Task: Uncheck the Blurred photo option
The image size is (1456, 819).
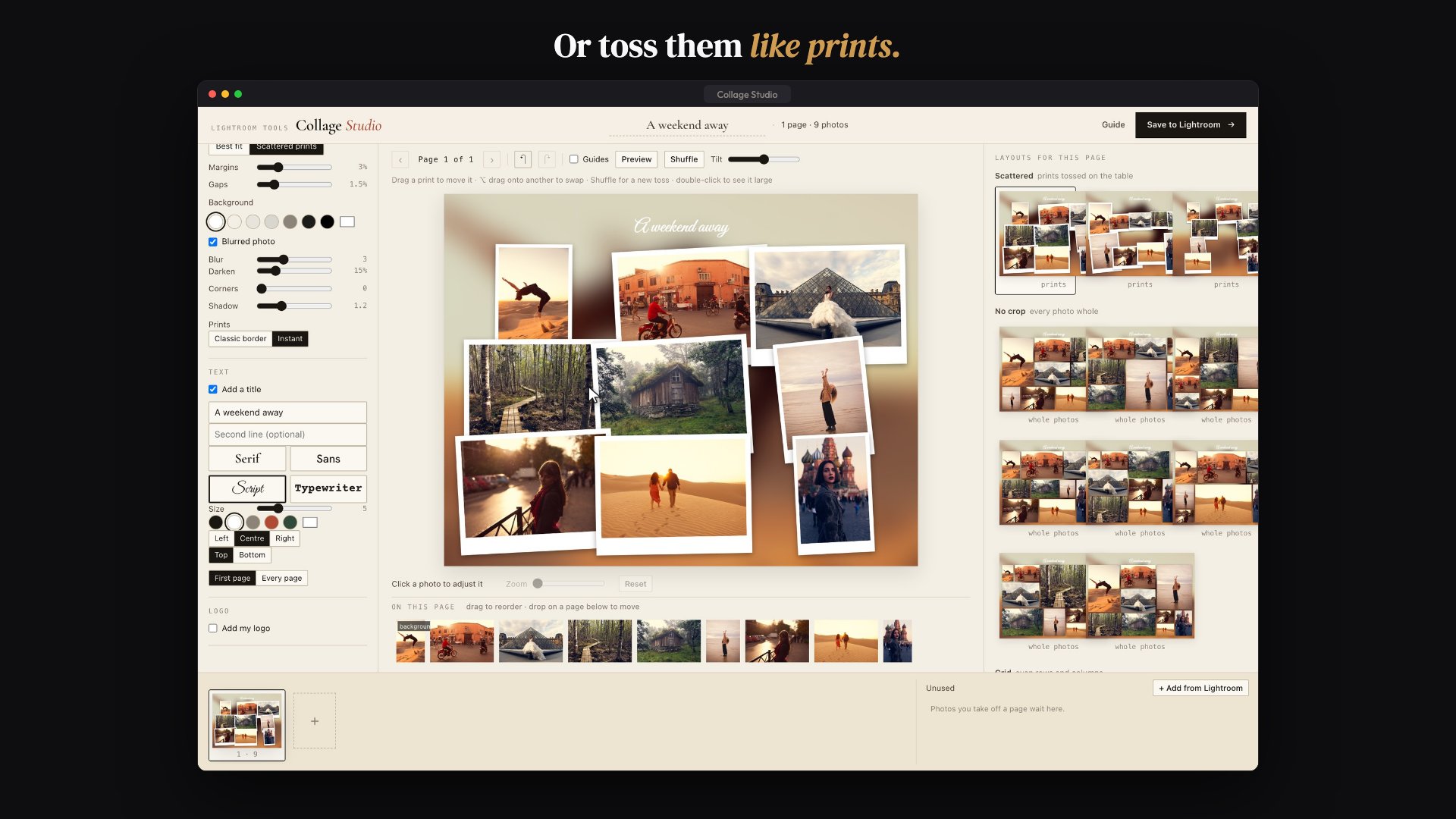Action: [213, 242]
